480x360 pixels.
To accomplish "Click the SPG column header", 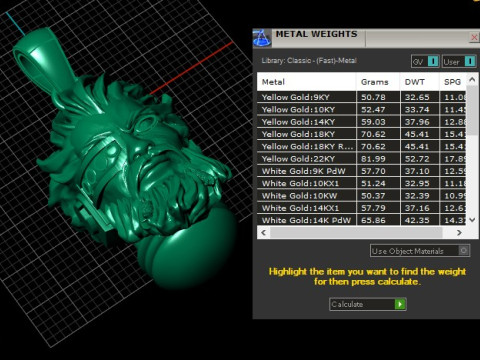I will click(452, 82).
